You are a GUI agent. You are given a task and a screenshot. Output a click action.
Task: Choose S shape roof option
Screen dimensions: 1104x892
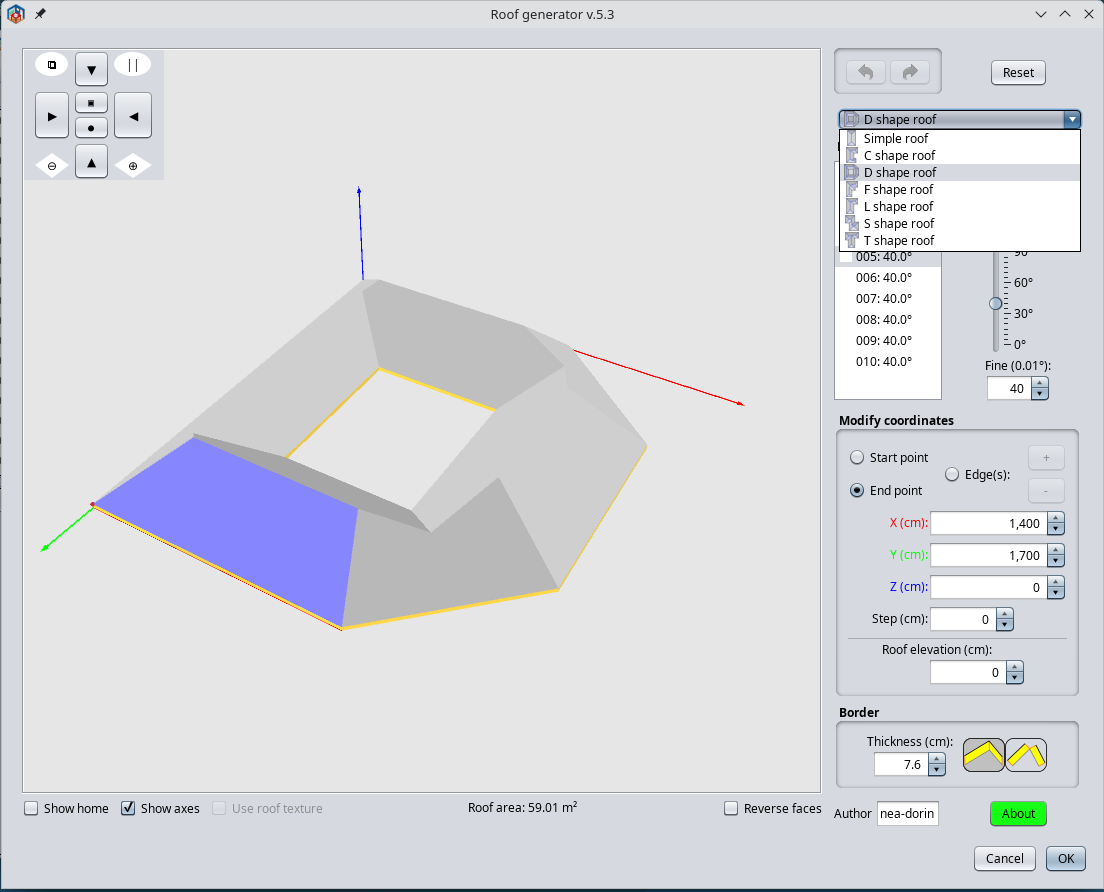point(960,223)
